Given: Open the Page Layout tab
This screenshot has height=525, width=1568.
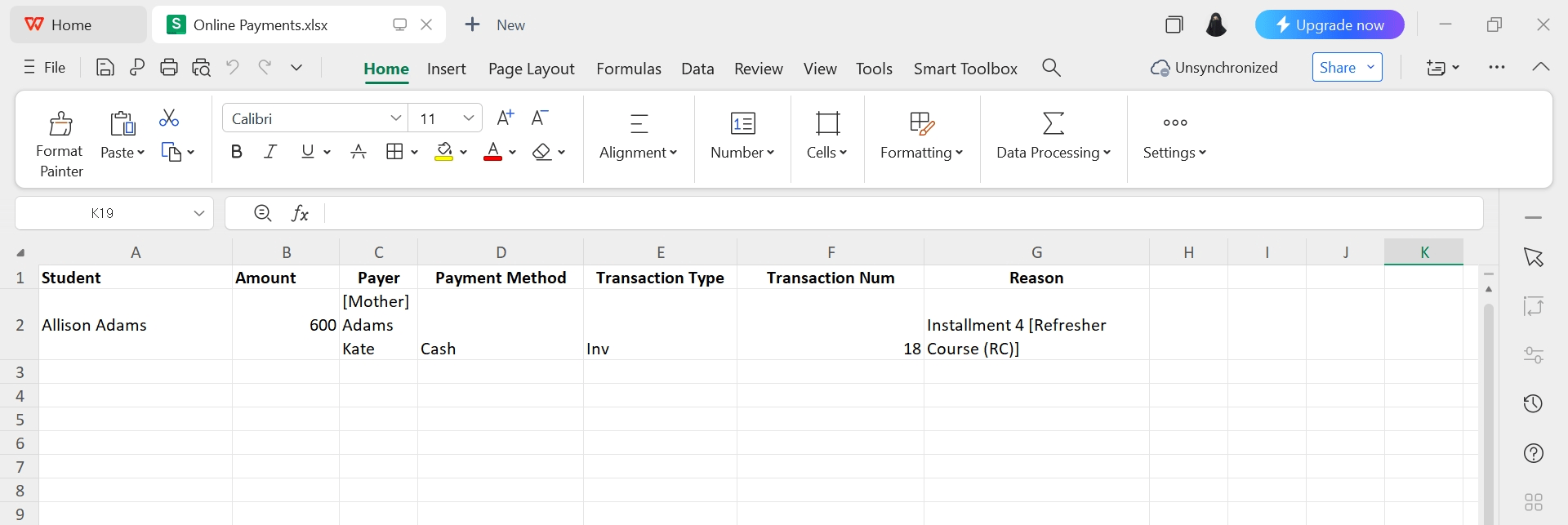Looking at the screenshot, I should pyautogui.click(x=531, y=69).
